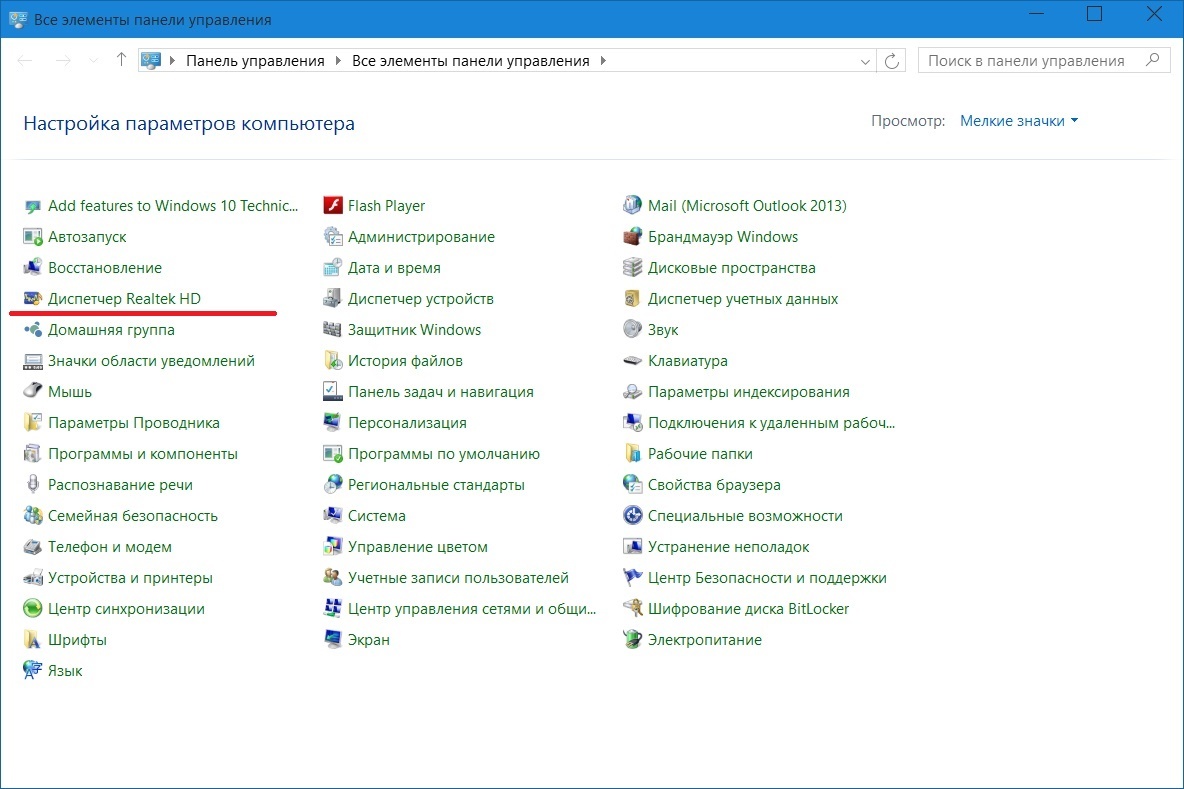Select Все элементы панели управления breadcrumb
Image resolution: width=1184 pixels, height=789 pixels.
pyautogui.click(x=470, y=61)
